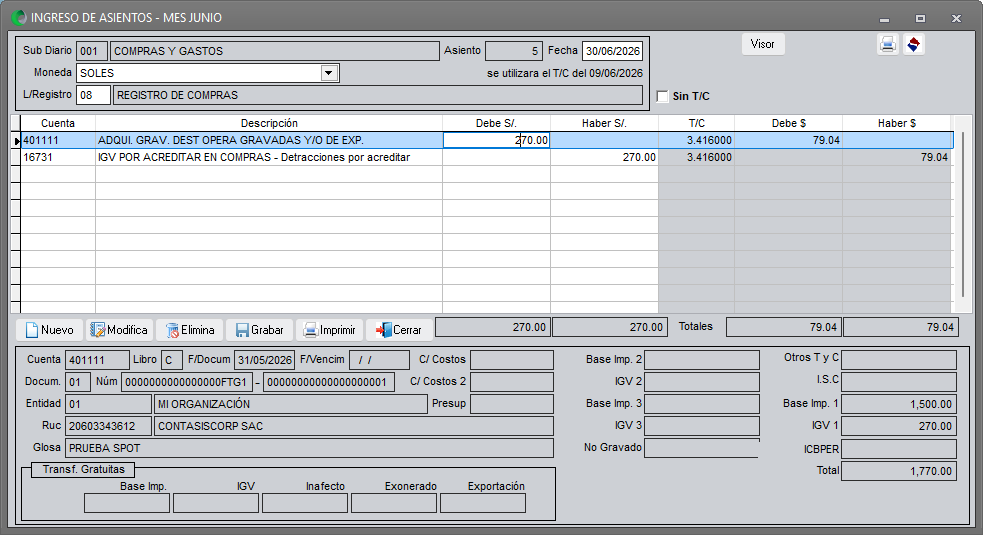Image resolution: width=983 pixels, height=535 pixels.
Task: Click the IGV 1 field 270.00
Action: point(899,426)
